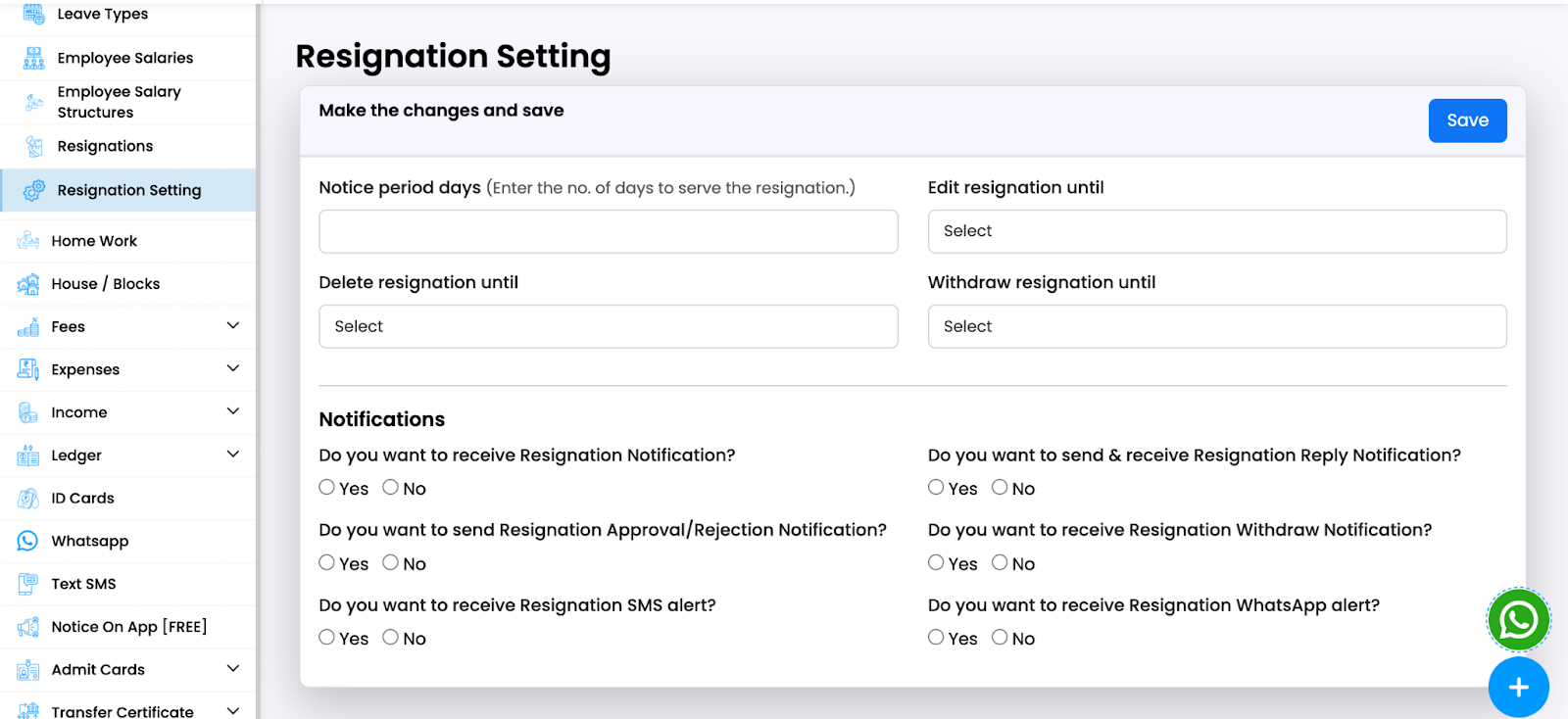This screenshot has width=1568, height=719.
Task: Click the green WhatsApp floating chat icon
Action: click(x=1518, y=619)
